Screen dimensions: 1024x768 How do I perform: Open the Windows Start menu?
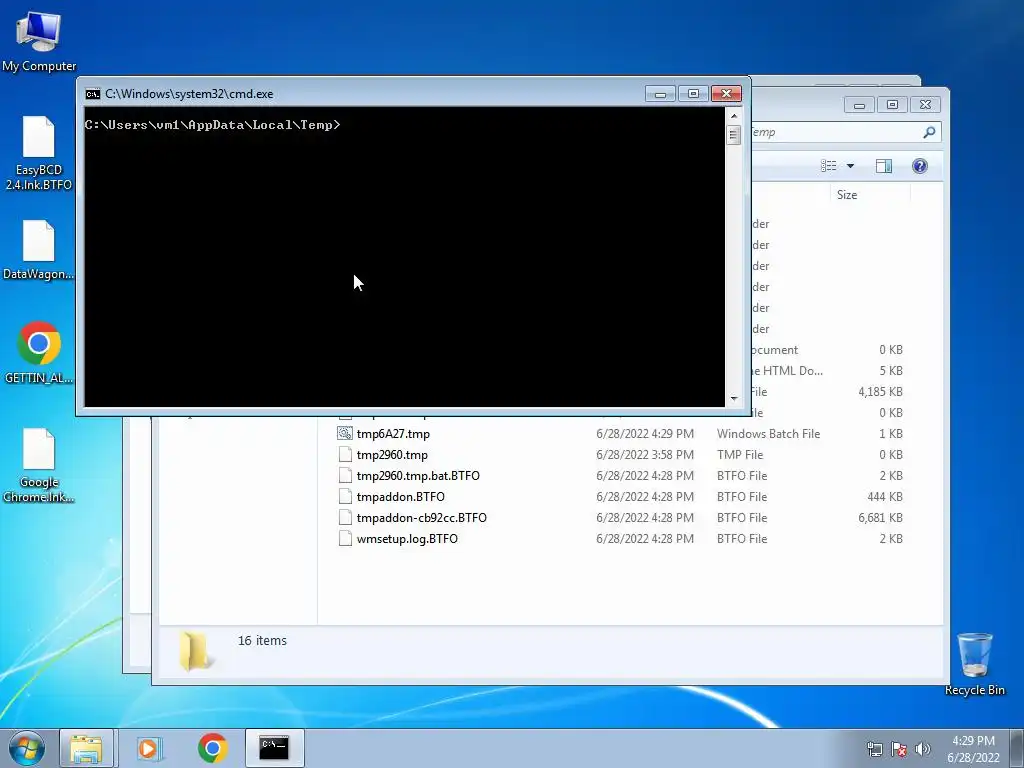tap(27, 748)
